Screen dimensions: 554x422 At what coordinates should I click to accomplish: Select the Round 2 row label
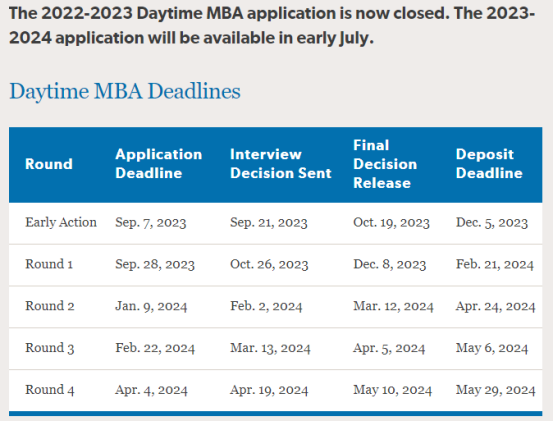click(50, 306)
